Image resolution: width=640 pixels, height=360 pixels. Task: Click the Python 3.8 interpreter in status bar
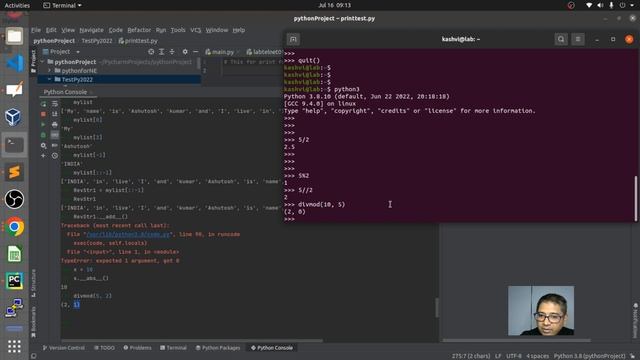[589, 356]
